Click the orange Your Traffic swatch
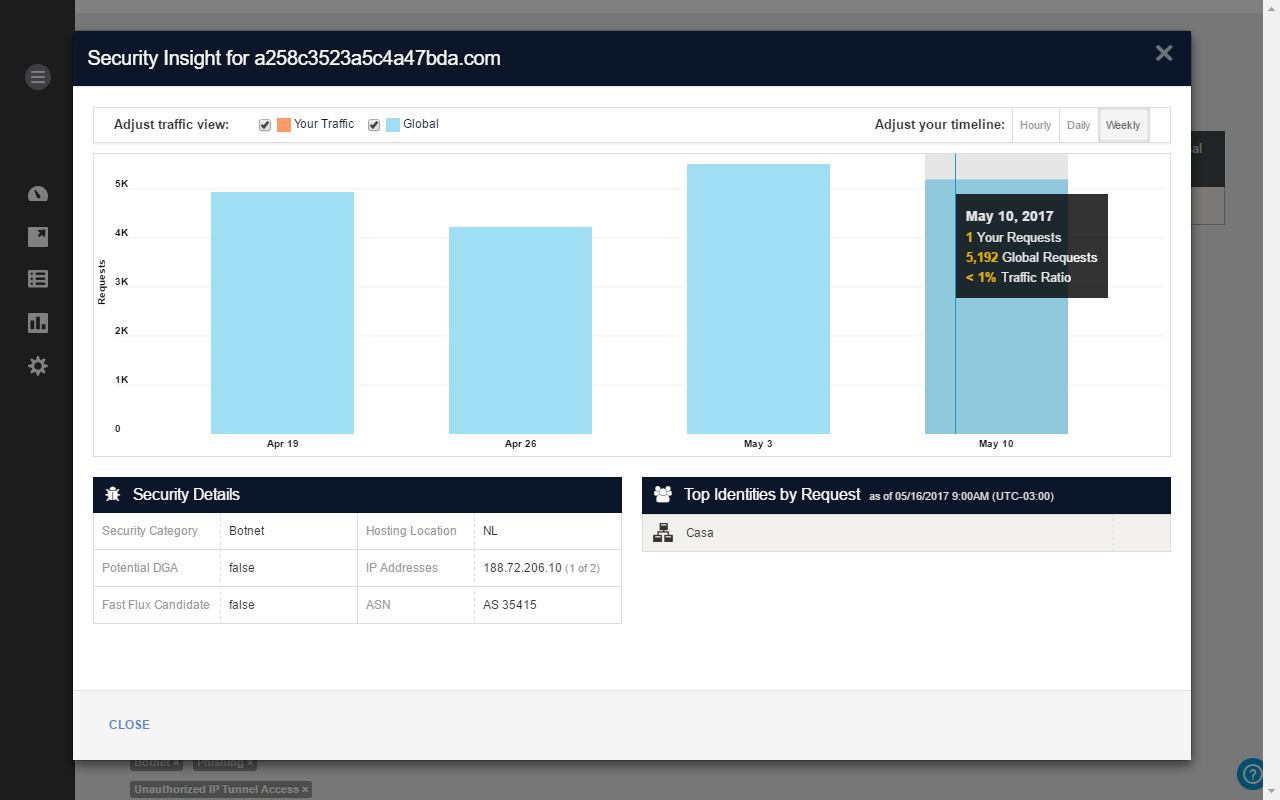This screenshot has width=1280, height=800. tap(284, 125)
